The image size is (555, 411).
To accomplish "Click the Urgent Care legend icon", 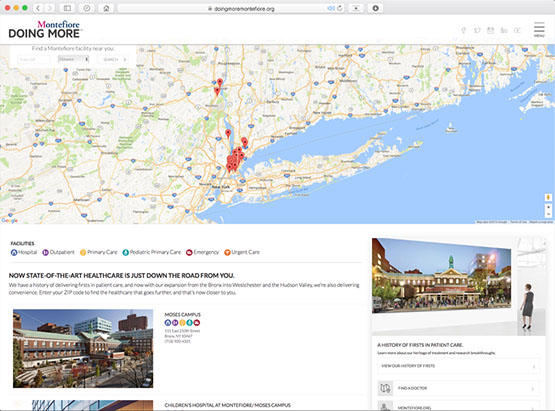I will (x=227, y=252).
